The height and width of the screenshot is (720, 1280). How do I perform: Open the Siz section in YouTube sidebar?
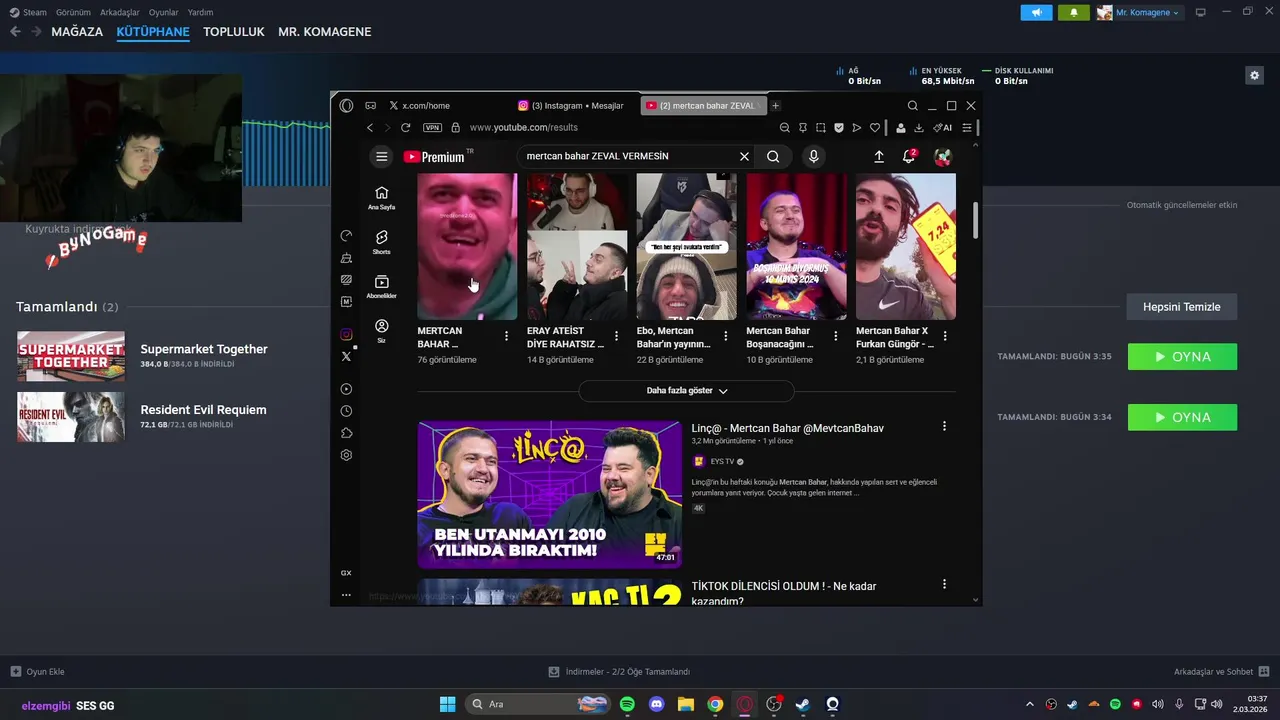pos(381,330)
